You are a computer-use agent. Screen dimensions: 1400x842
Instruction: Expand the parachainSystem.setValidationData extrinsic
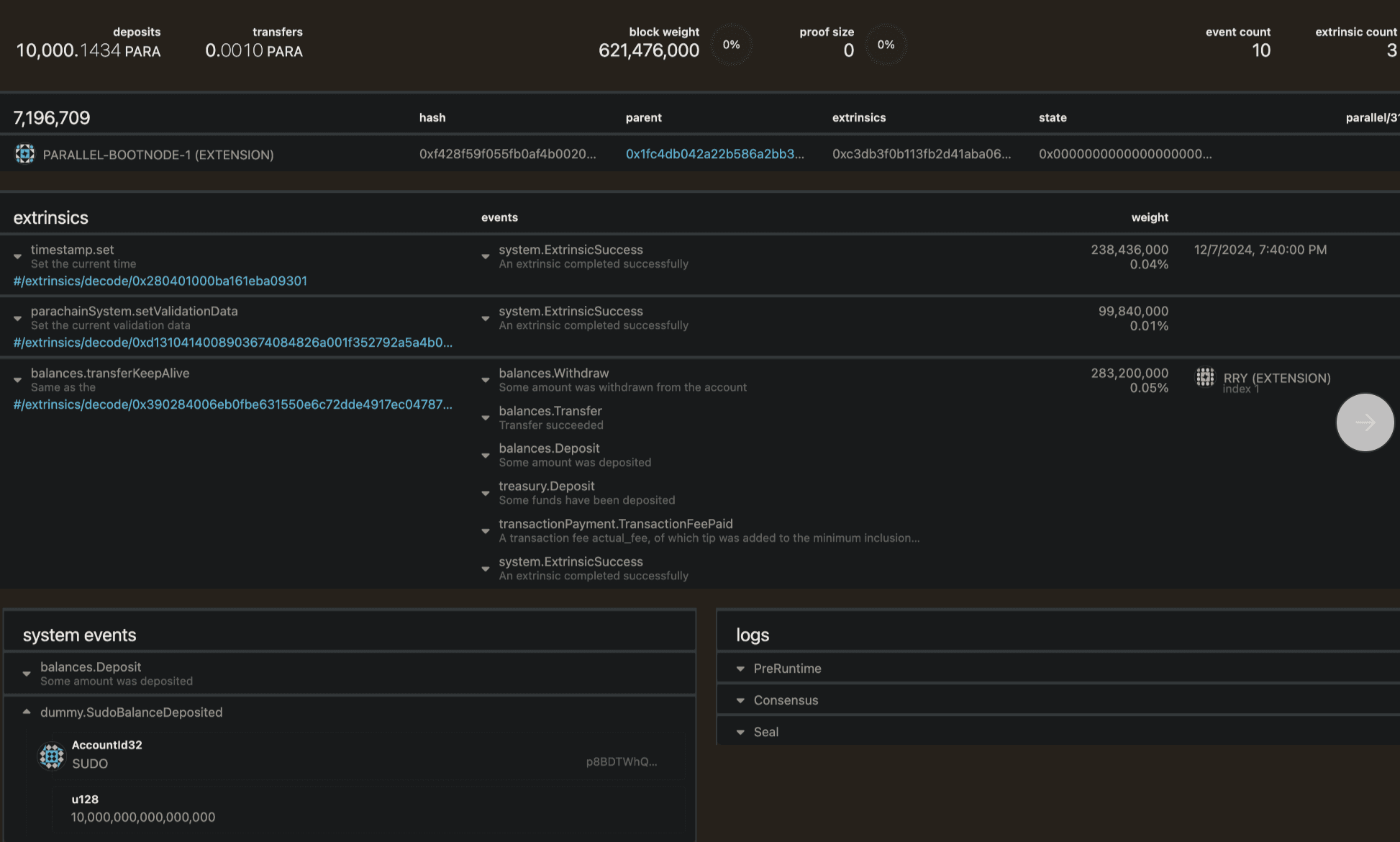point(17,318)
